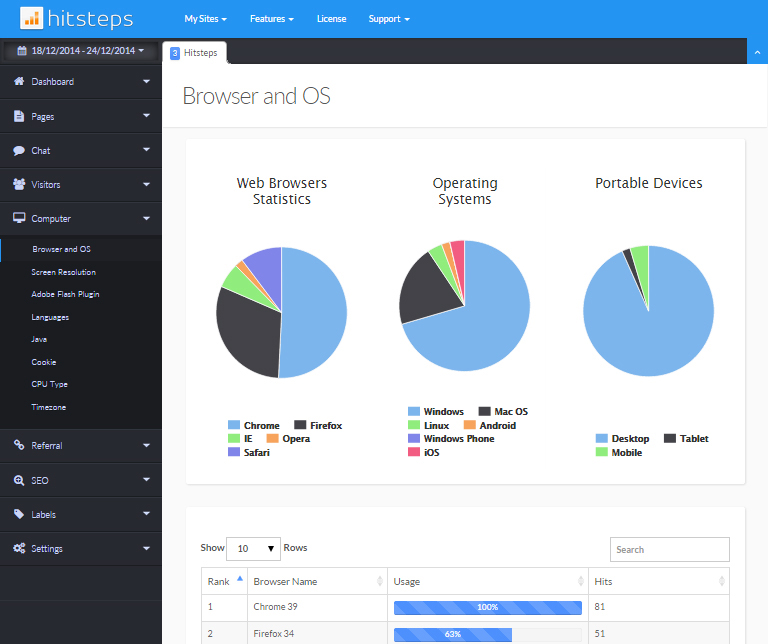Click the Dashboard home icon
Viewport: 768px width, 644px height.
click(19, 82)
